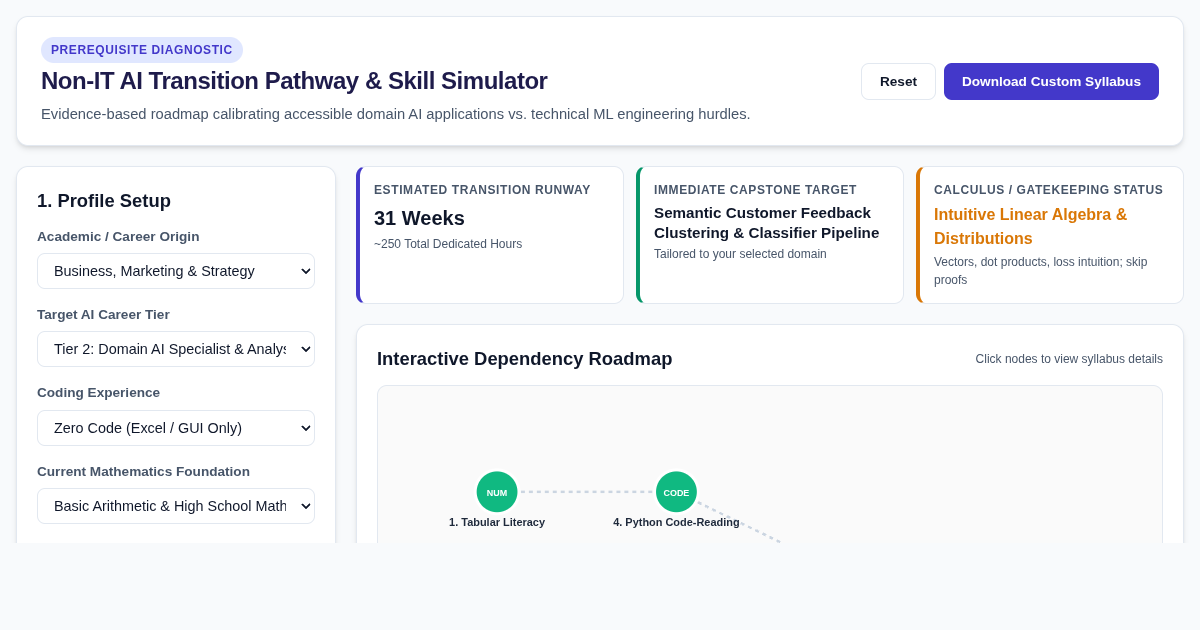Open Academic / Career Origin dropdown
The width and height of the screenshot is (1200, 630).
176,271
